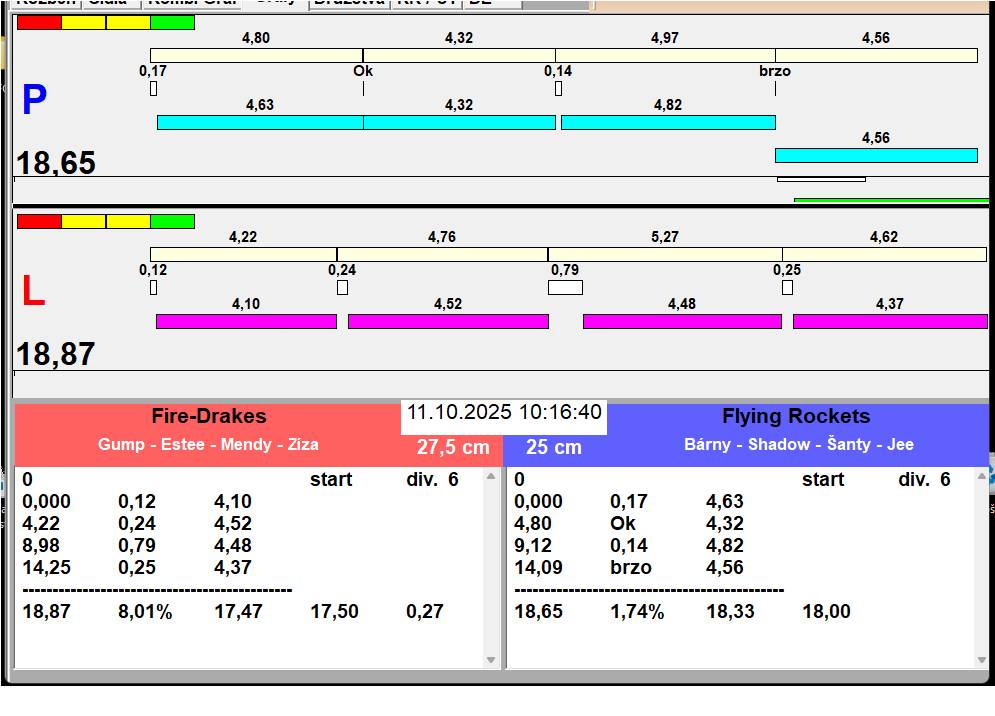The image size is (995, 716).
Task: Click the 0,14 changeover box in P lane
Action: point(558,89)
